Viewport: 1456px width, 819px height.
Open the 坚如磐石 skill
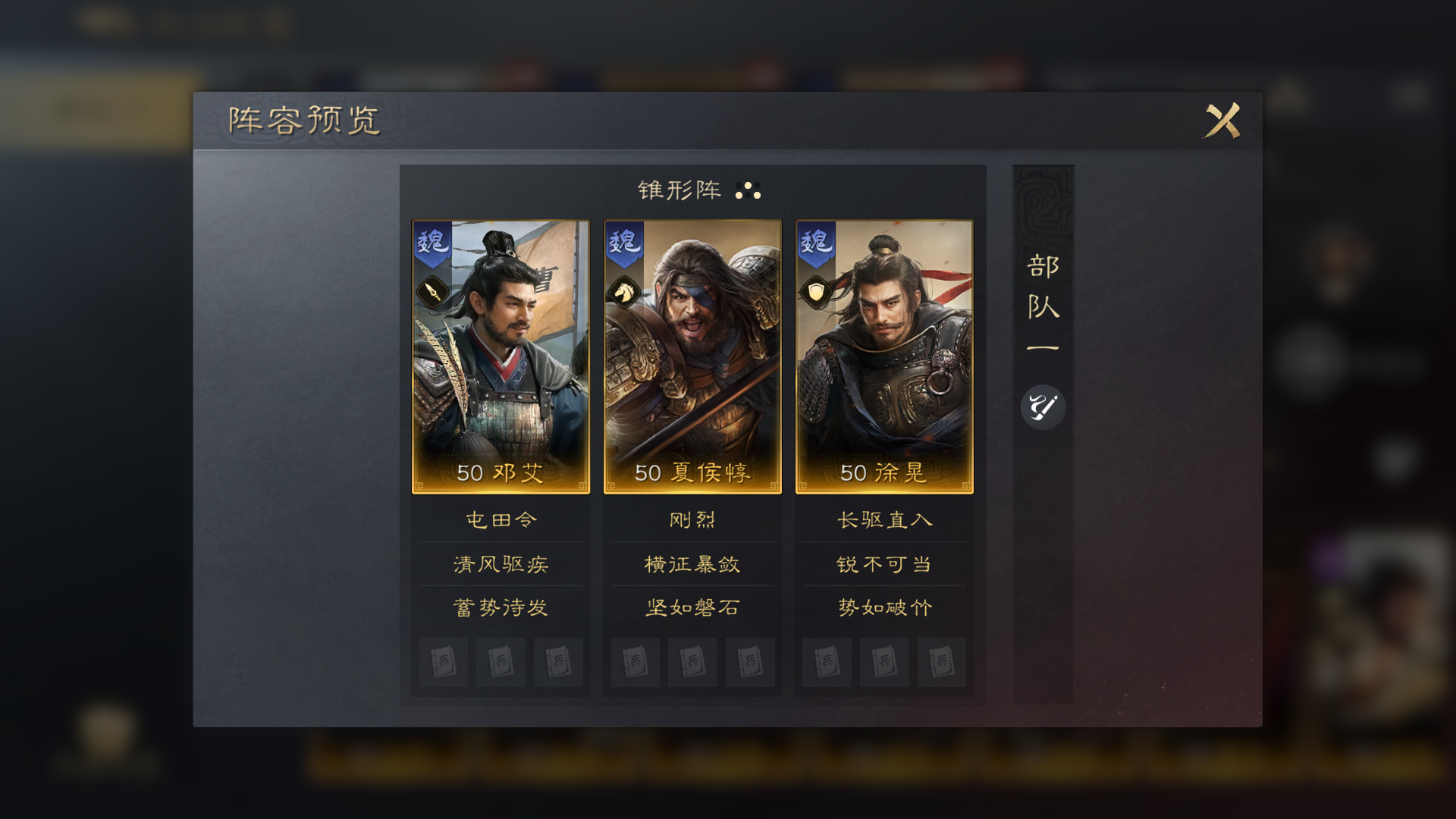(692, 608)
